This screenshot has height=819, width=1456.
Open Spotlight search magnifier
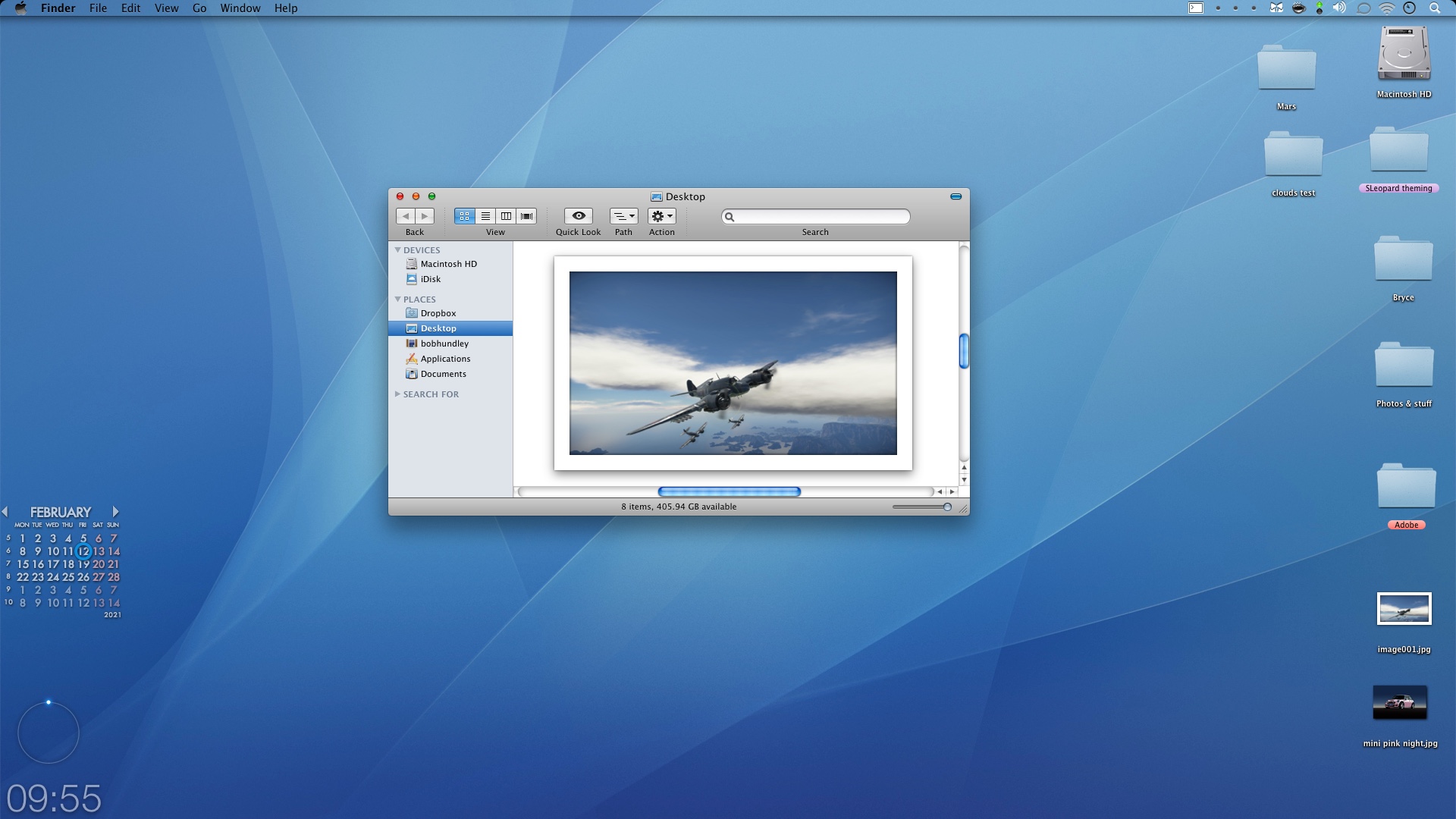pos(1435,8)
